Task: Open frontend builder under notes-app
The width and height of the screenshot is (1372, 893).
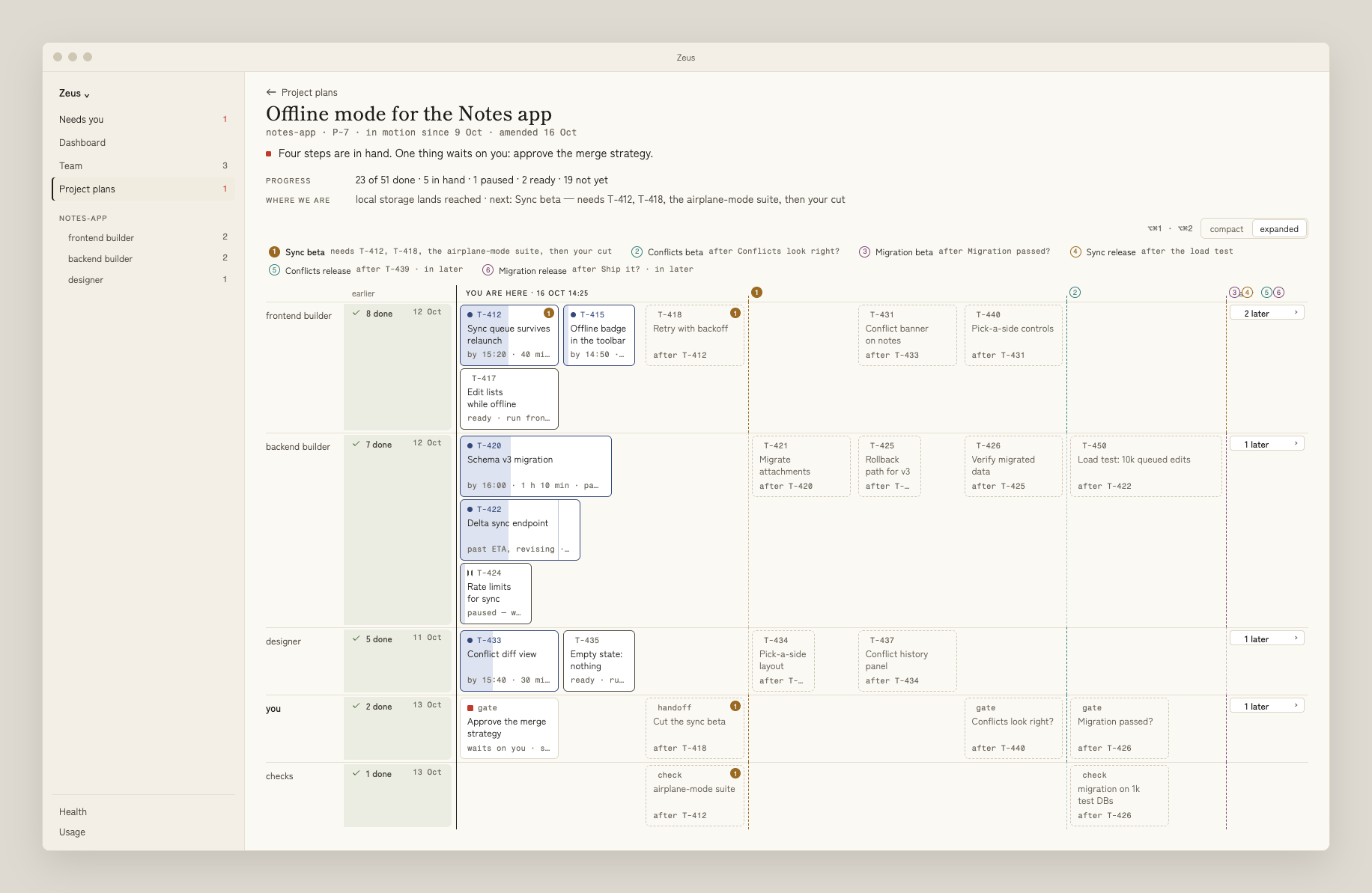Action: click(x=143, y=237)
